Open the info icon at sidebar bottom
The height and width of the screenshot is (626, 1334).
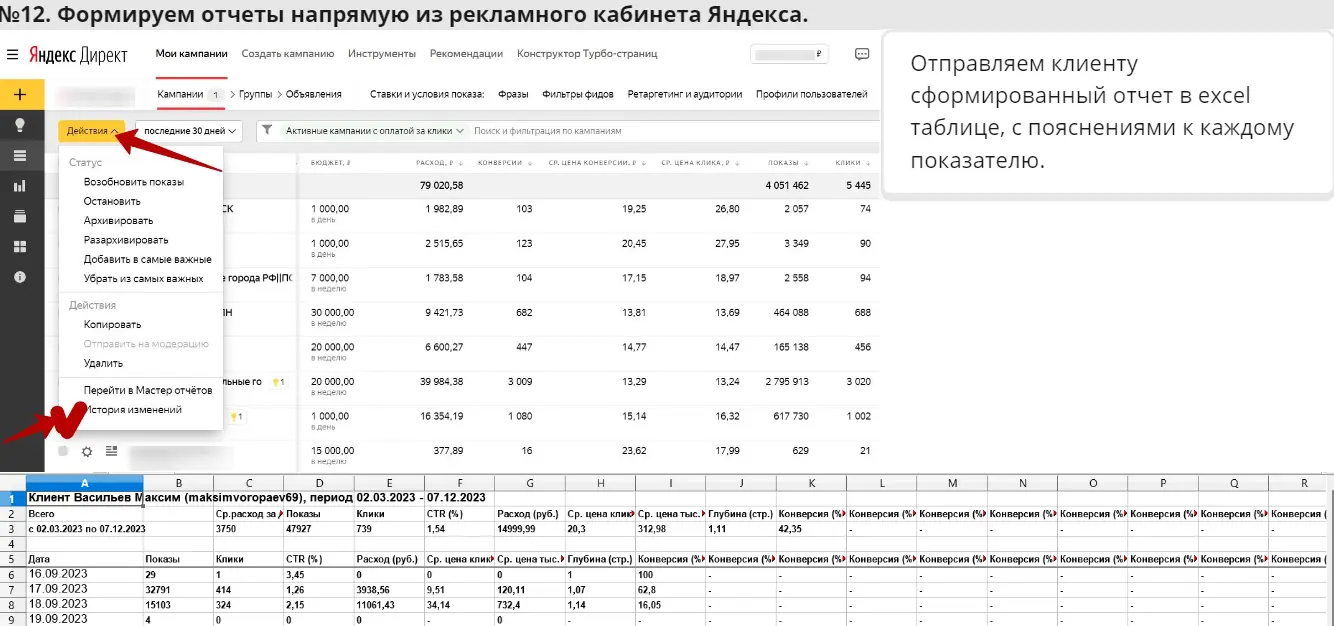21,277
